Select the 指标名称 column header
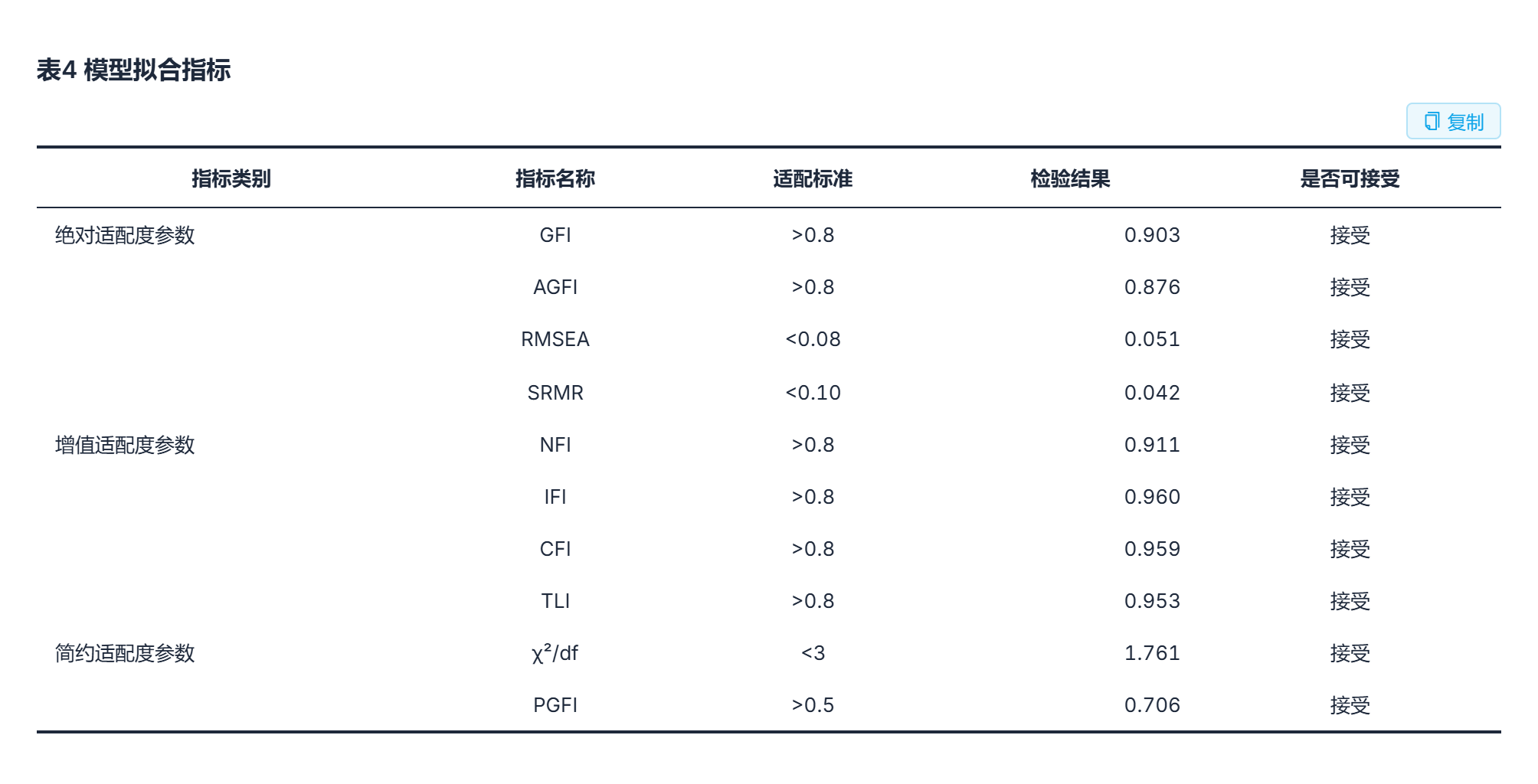Screen dimensions: 1538x784 (555, 178)
